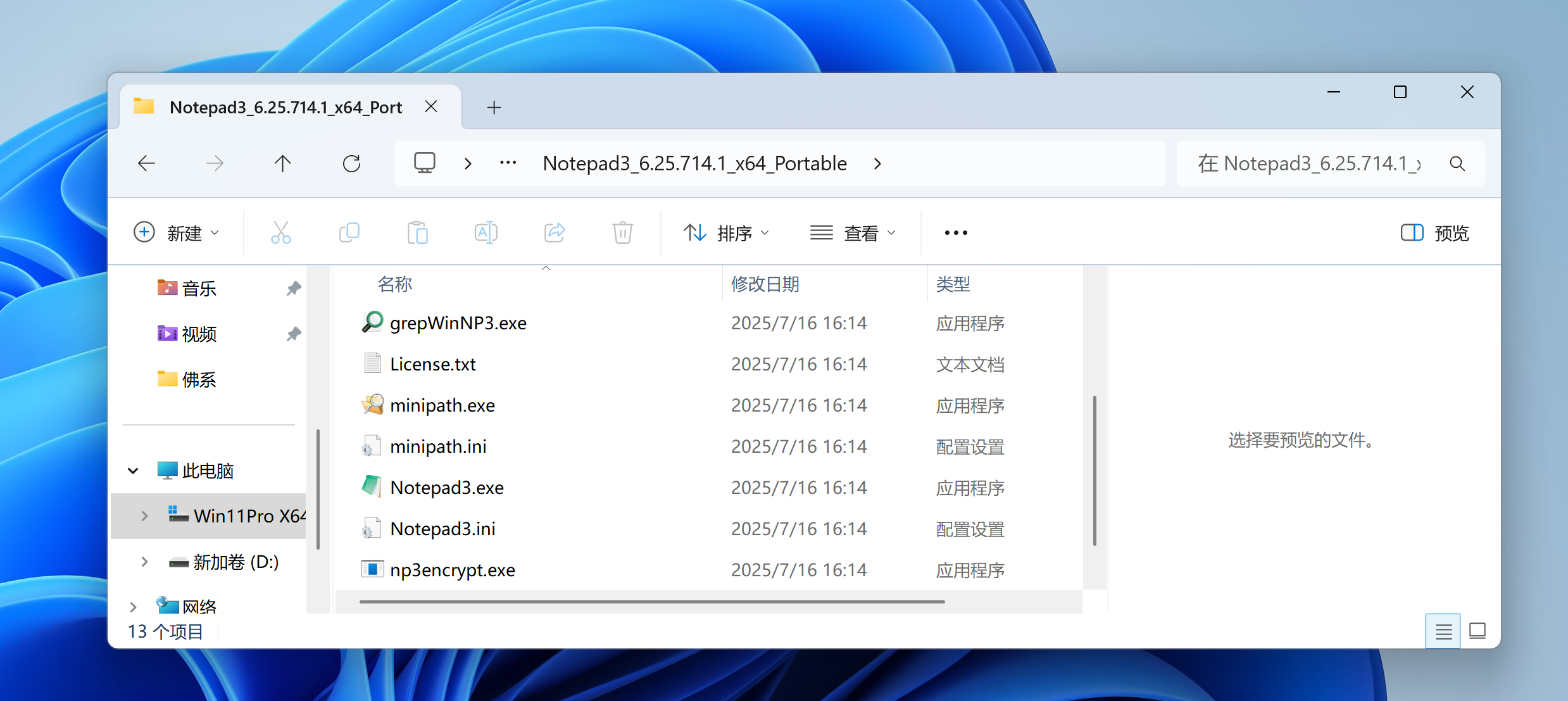
Task: Open a new Explorer tab
Action: (494, 107)
